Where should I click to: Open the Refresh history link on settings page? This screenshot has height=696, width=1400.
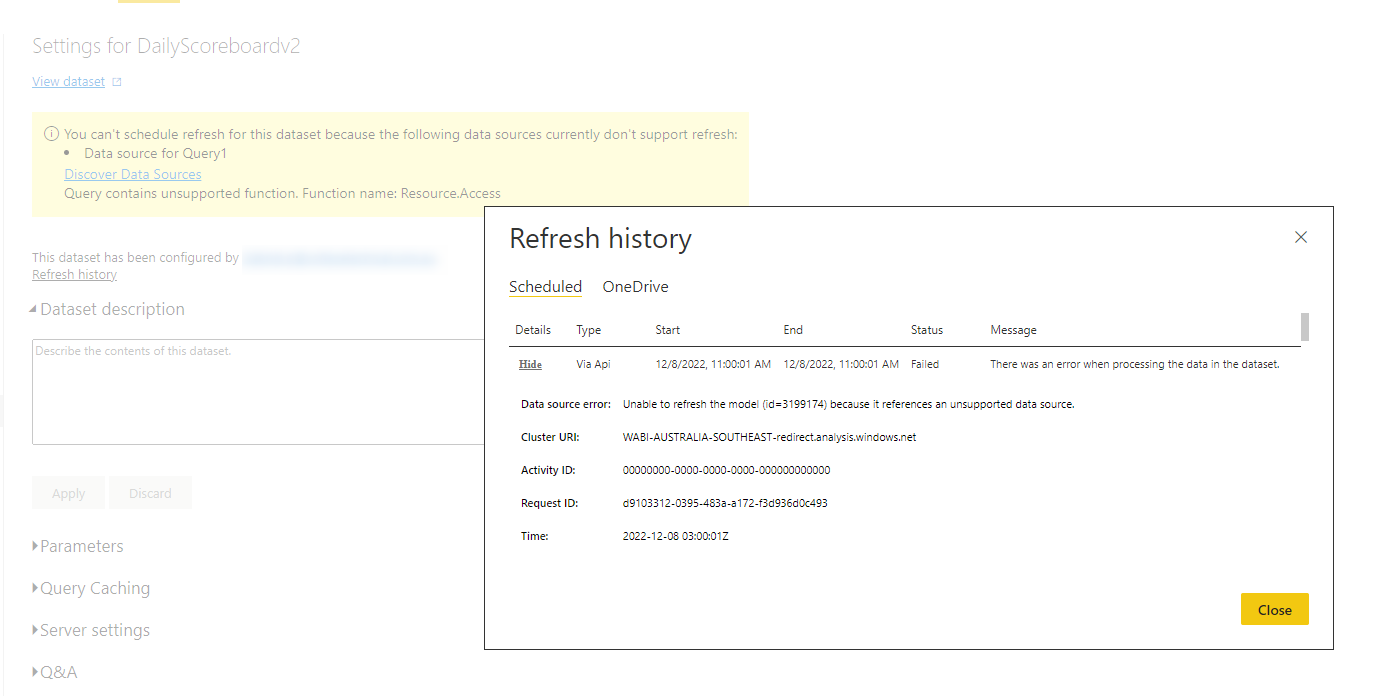pos(74,274)
